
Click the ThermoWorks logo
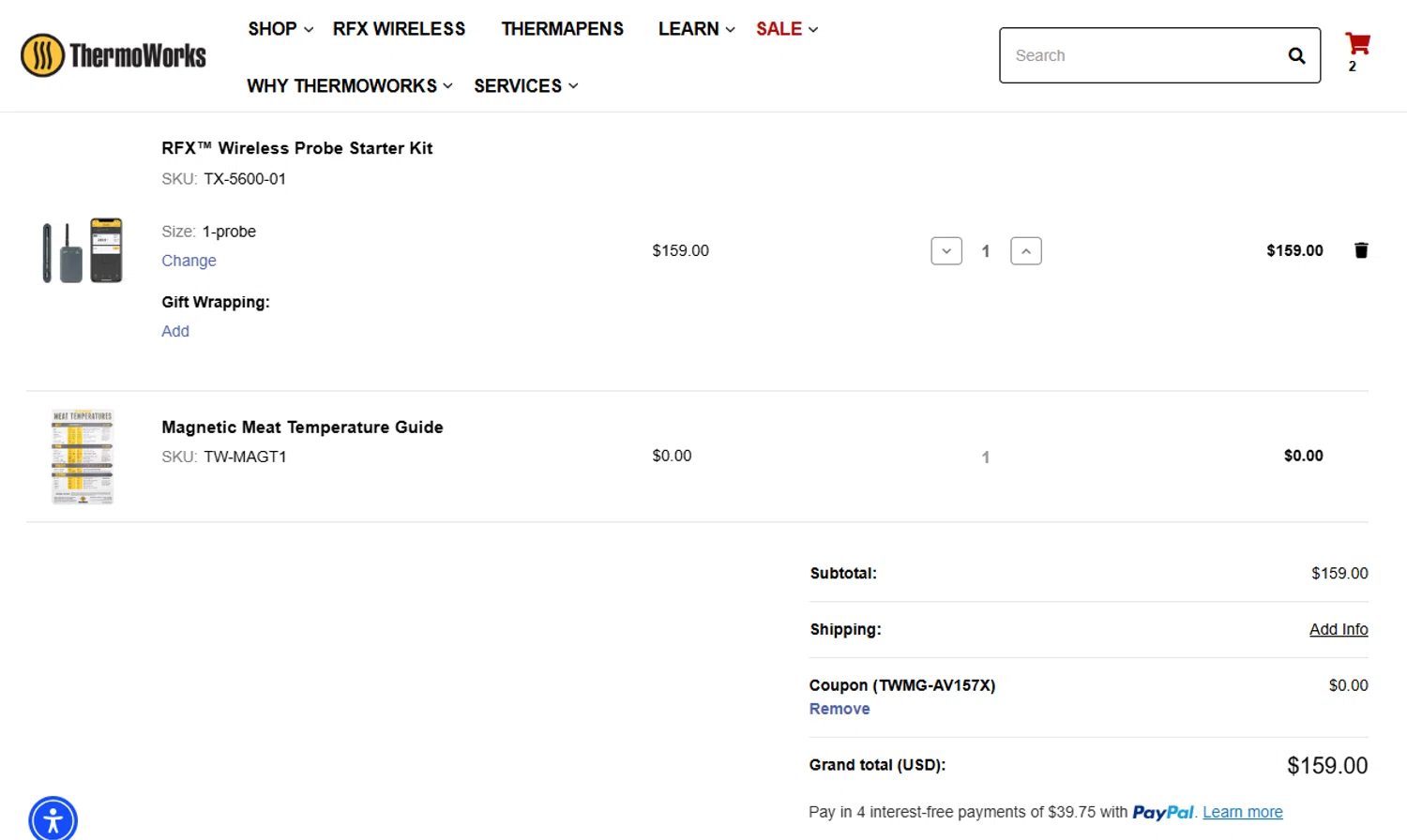pos(113,55)
